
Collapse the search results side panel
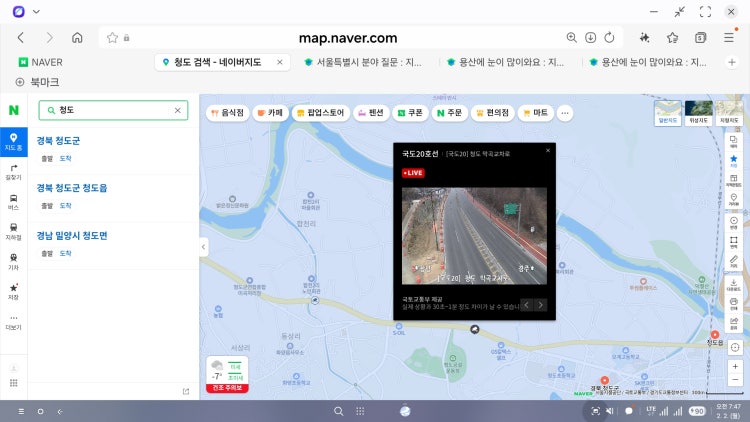204,247
